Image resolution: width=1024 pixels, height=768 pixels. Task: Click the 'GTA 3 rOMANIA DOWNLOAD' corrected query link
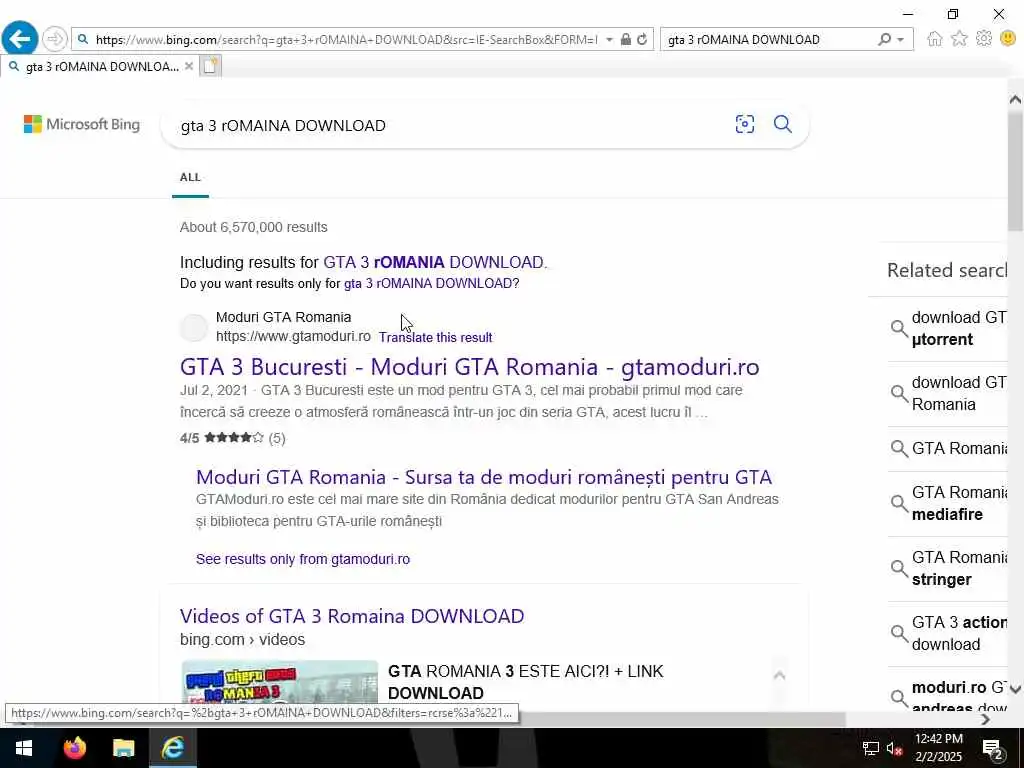click(433, 263)
